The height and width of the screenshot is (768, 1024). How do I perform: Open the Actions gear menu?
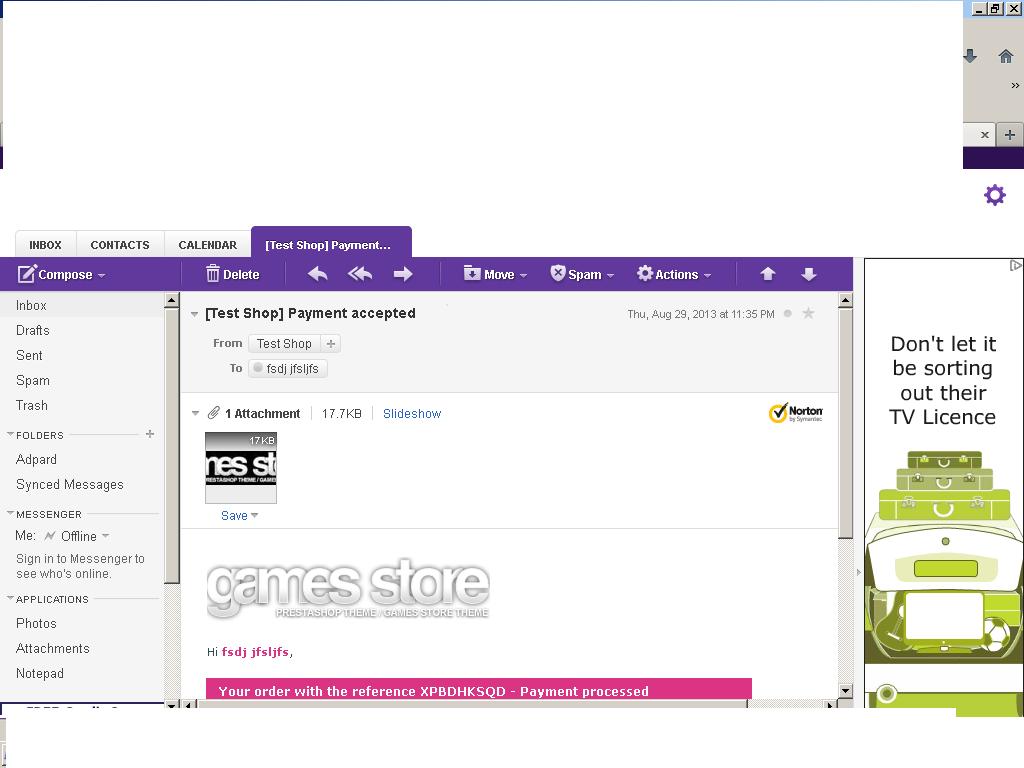[674, 274]
